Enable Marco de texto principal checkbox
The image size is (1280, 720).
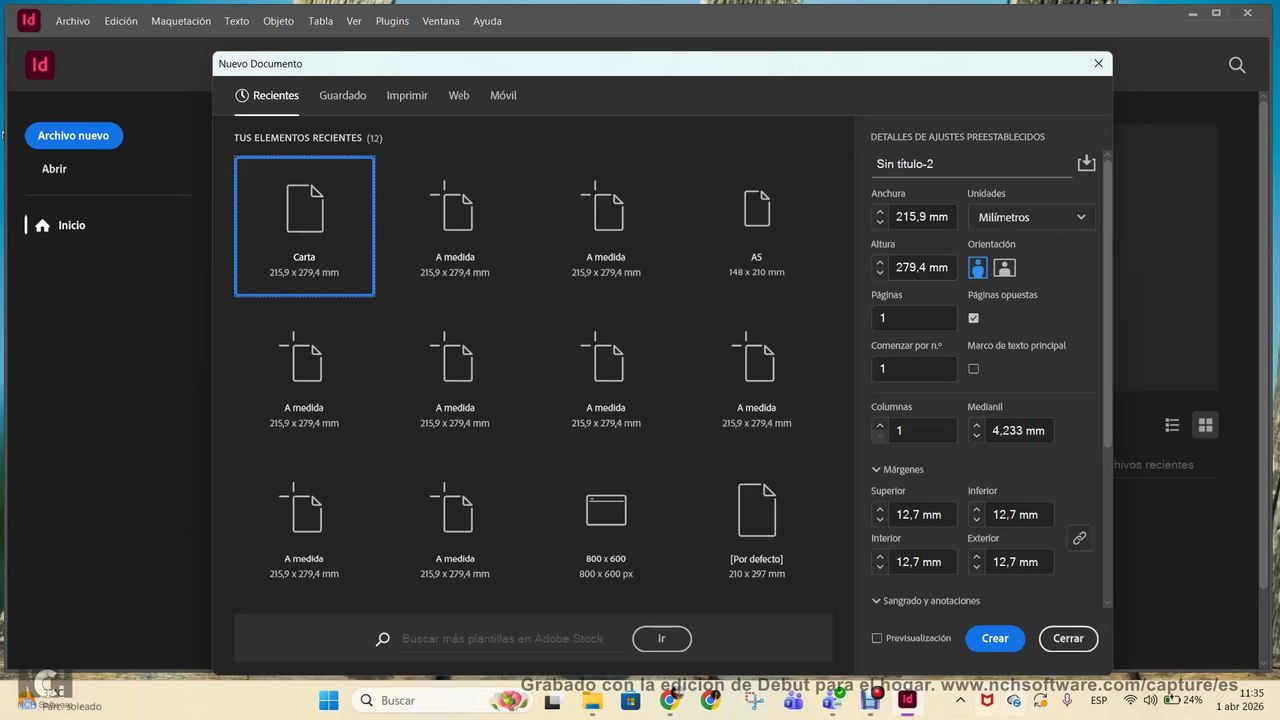(973, 369)
